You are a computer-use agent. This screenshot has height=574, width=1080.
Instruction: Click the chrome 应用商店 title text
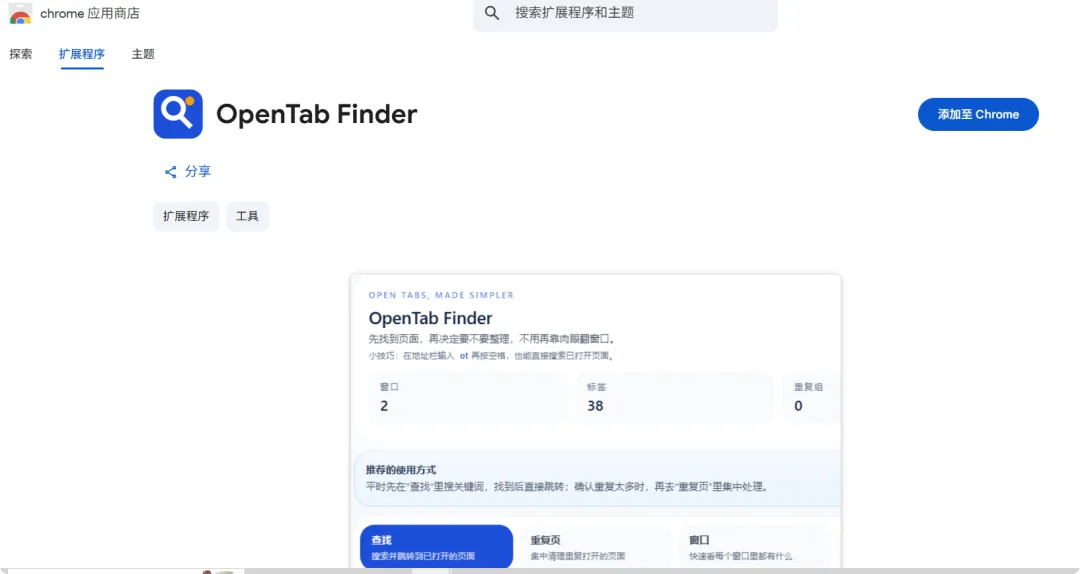click(x=90, y=13)
